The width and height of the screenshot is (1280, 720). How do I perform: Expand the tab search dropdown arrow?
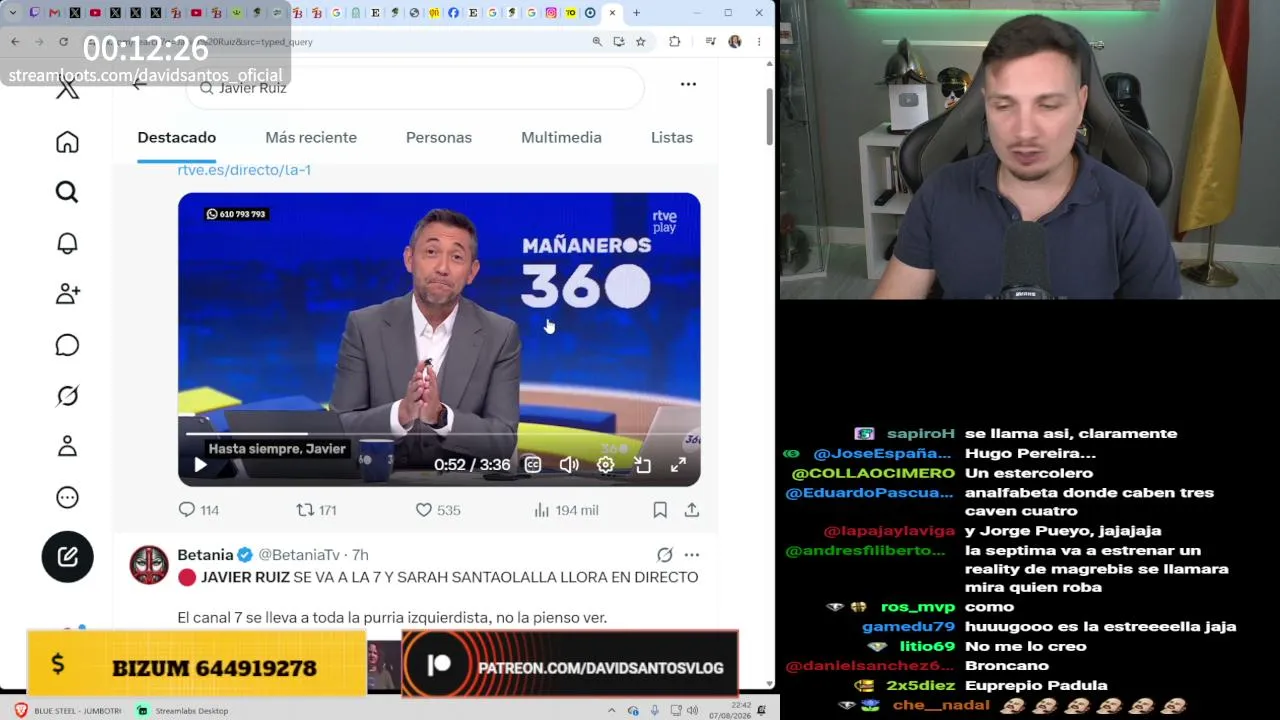click(15, 13)
